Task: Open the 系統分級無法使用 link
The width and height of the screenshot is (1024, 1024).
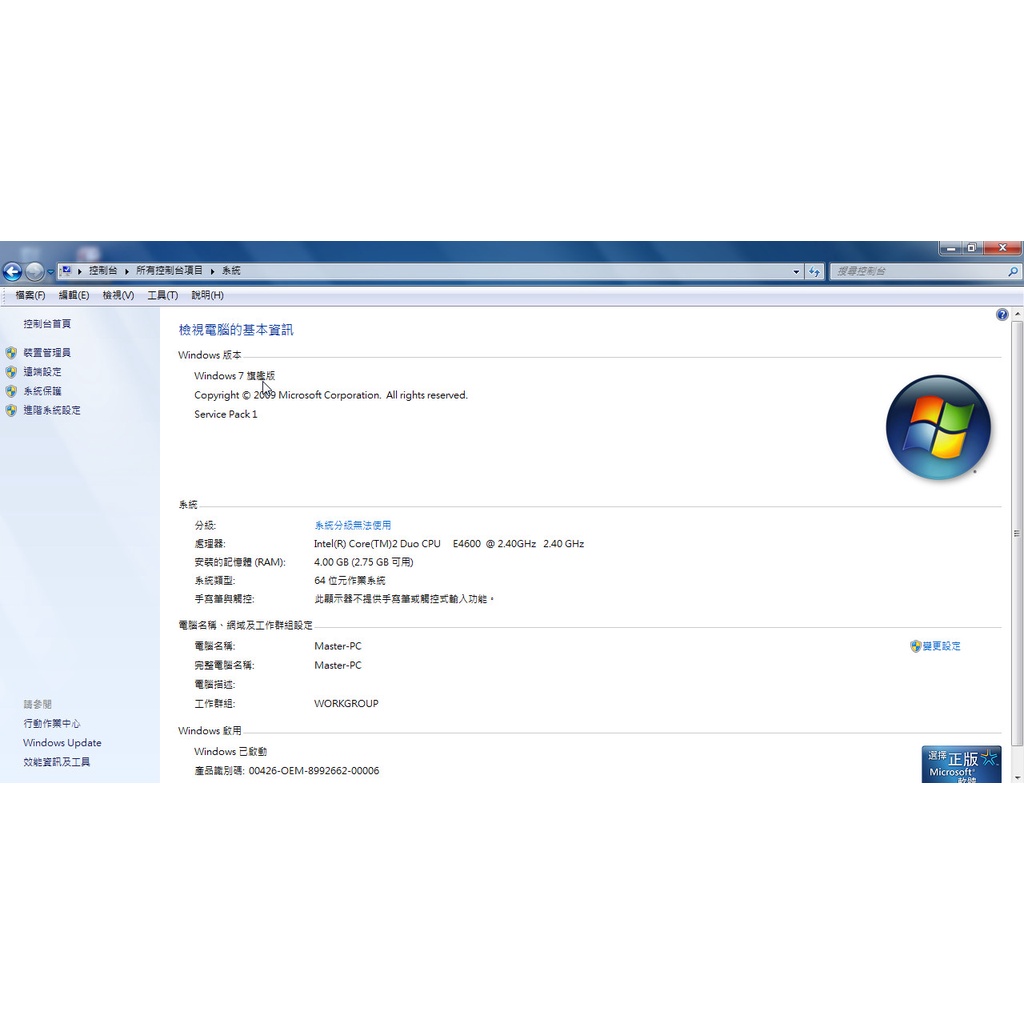Action: [x=352, y=525]
